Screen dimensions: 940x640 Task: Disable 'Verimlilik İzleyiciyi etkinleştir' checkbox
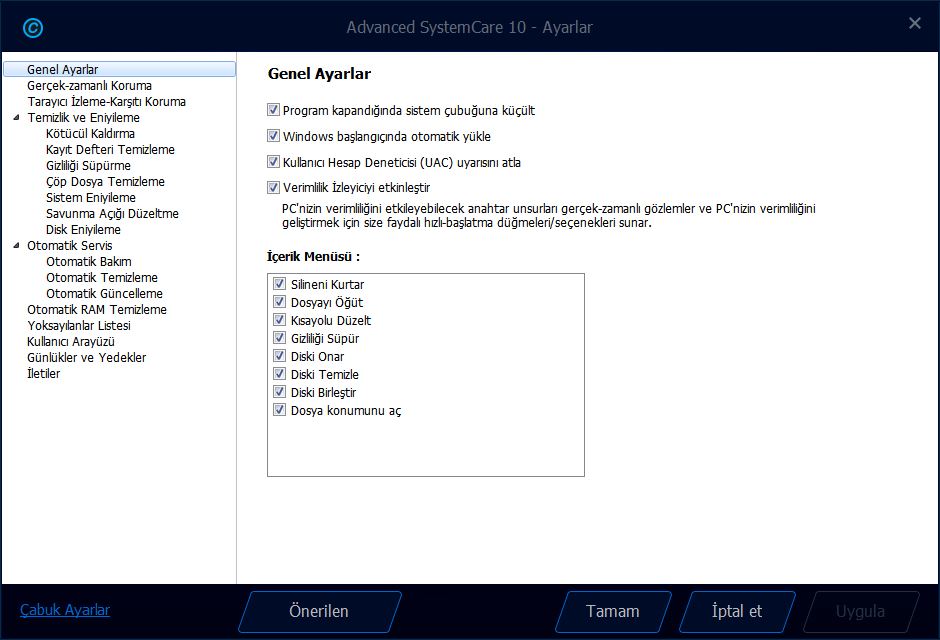pos(273,188)
